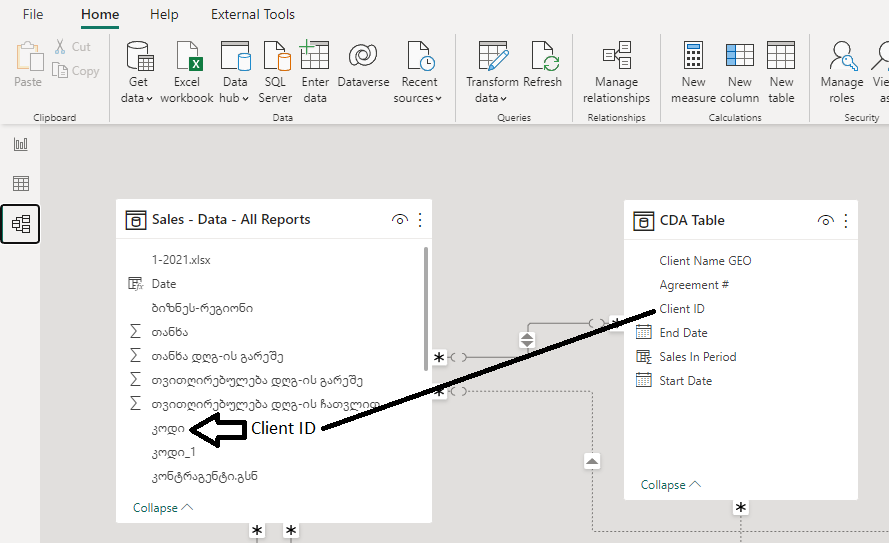The width and height of the screenshot is (889, 543).
Task: Select the თვითღირებულება დღგ-ის გარეშე field
Action: click(x=257, y=380)
